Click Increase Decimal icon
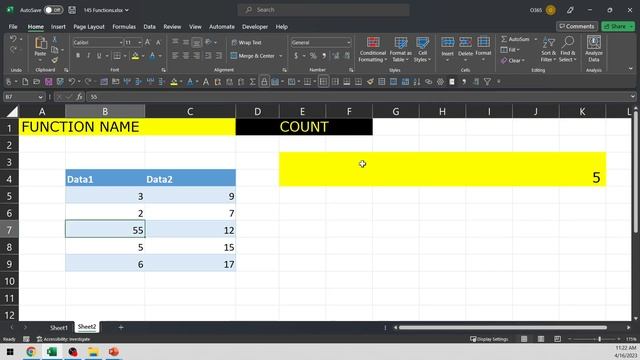This screenshot has height=360, width=640. (336, 56)
